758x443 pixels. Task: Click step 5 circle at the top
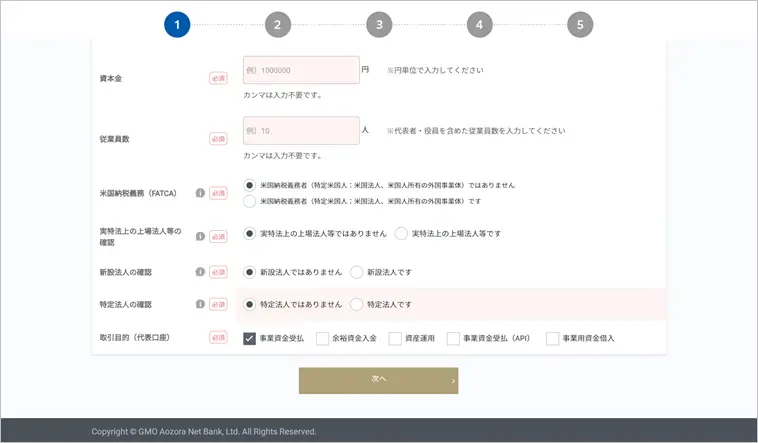pyautogui.click(x=580, y=25)
